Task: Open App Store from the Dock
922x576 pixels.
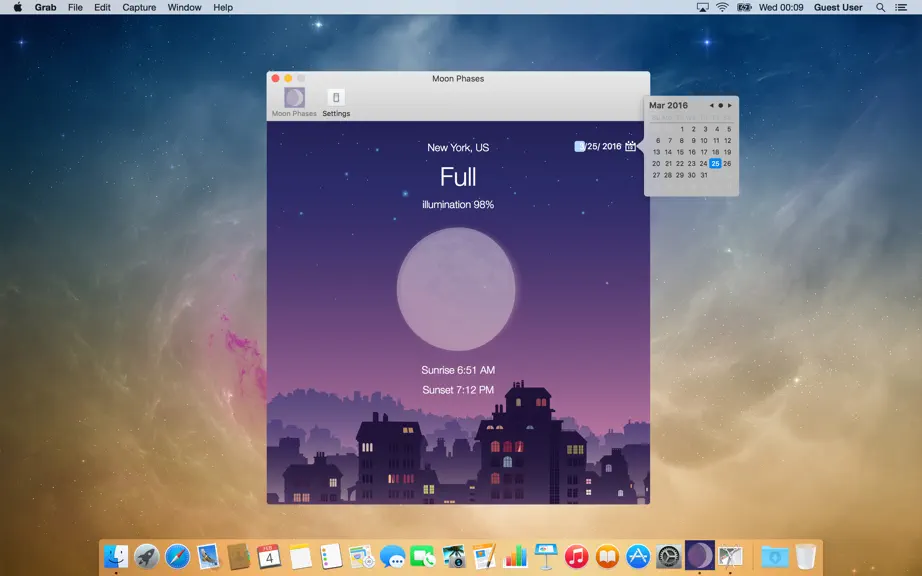Action: tap(638, 556)
